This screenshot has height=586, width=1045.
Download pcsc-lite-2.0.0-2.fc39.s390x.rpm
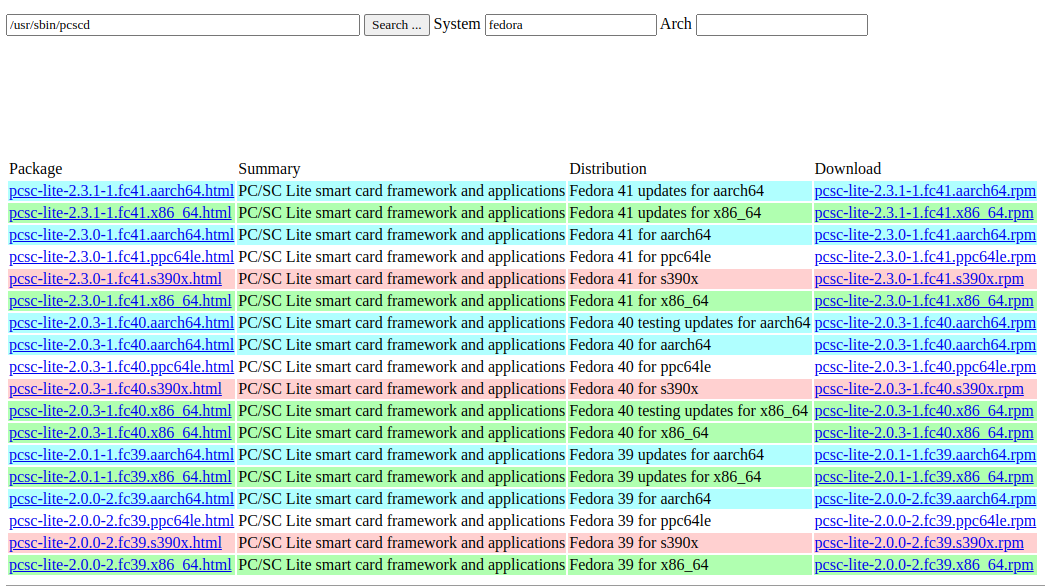(x=919, y=543)
